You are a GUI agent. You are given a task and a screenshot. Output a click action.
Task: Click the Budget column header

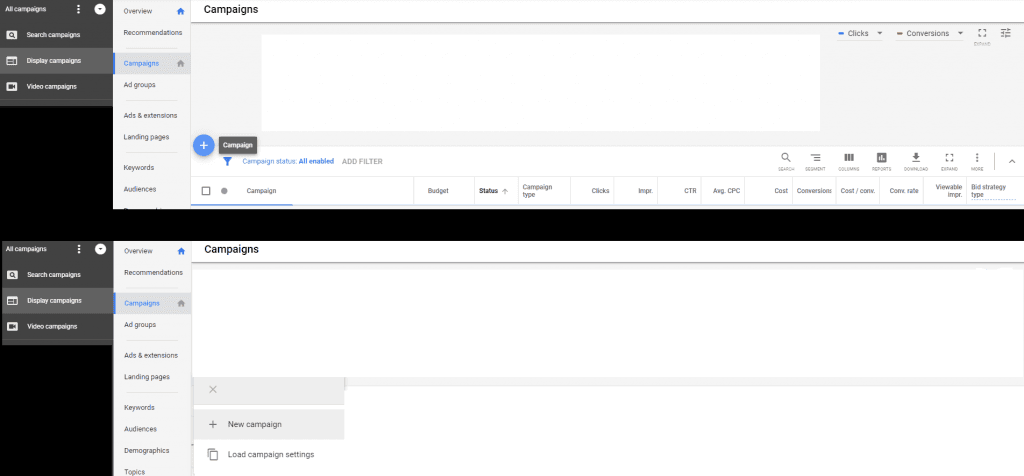click(438, 191)
